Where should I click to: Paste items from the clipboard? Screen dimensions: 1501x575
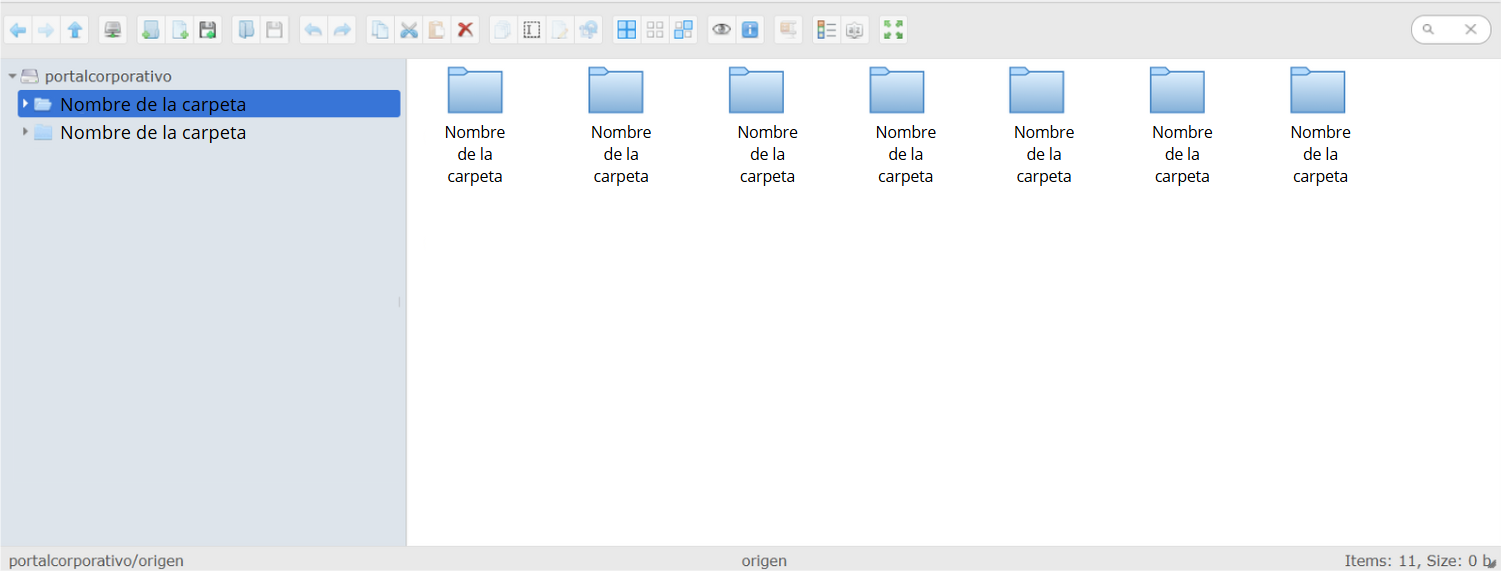click(437, 30)
